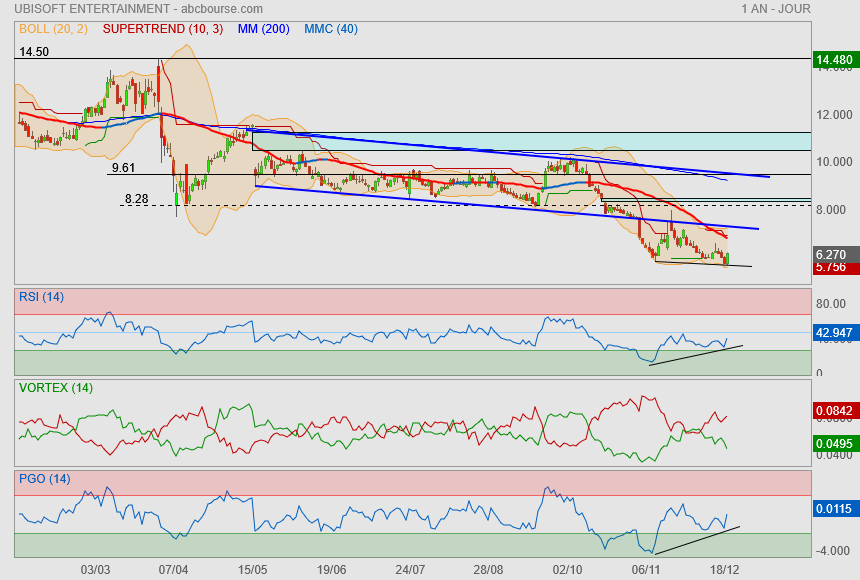The image size is (860, 580).
Task: Select the MMC (40) legend entry
Action: tap(330, 29)
